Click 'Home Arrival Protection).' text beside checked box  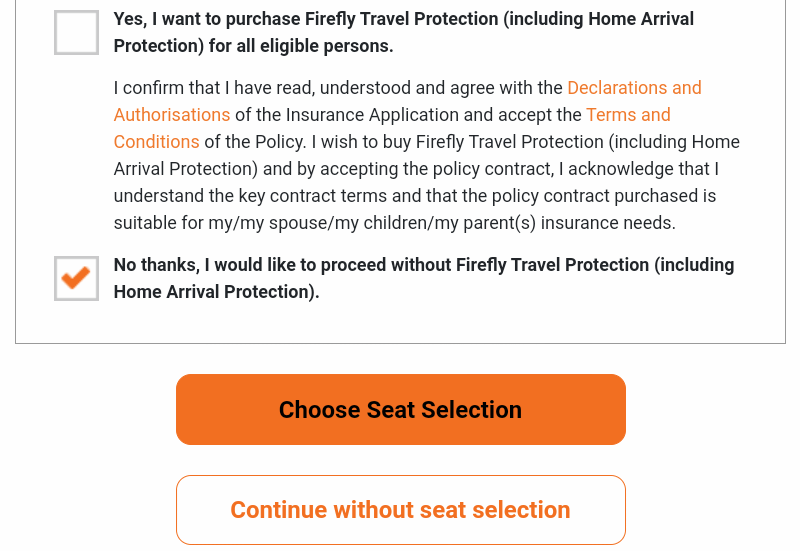[x=216, y=292]
